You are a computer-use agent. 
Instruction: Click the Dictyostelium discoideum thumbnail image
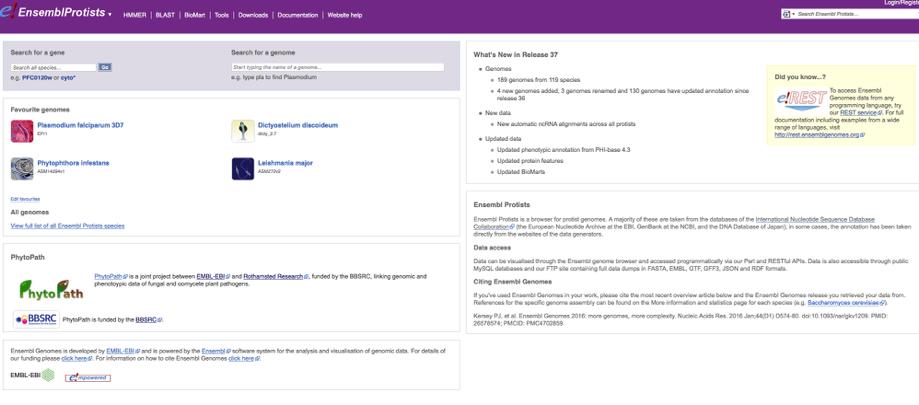point(243,131)
